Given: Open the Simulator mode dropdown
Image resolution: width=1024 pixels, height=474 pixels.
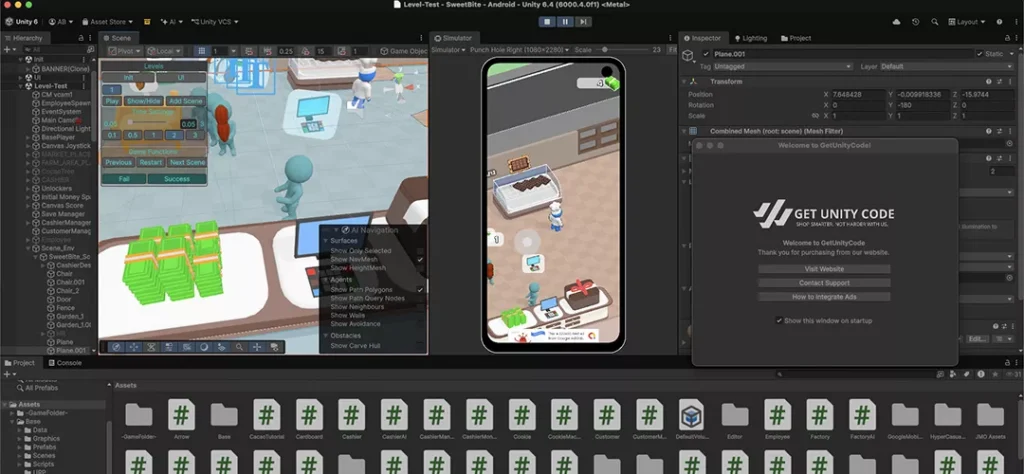Looking at the screenshot, I should (449, 50).
